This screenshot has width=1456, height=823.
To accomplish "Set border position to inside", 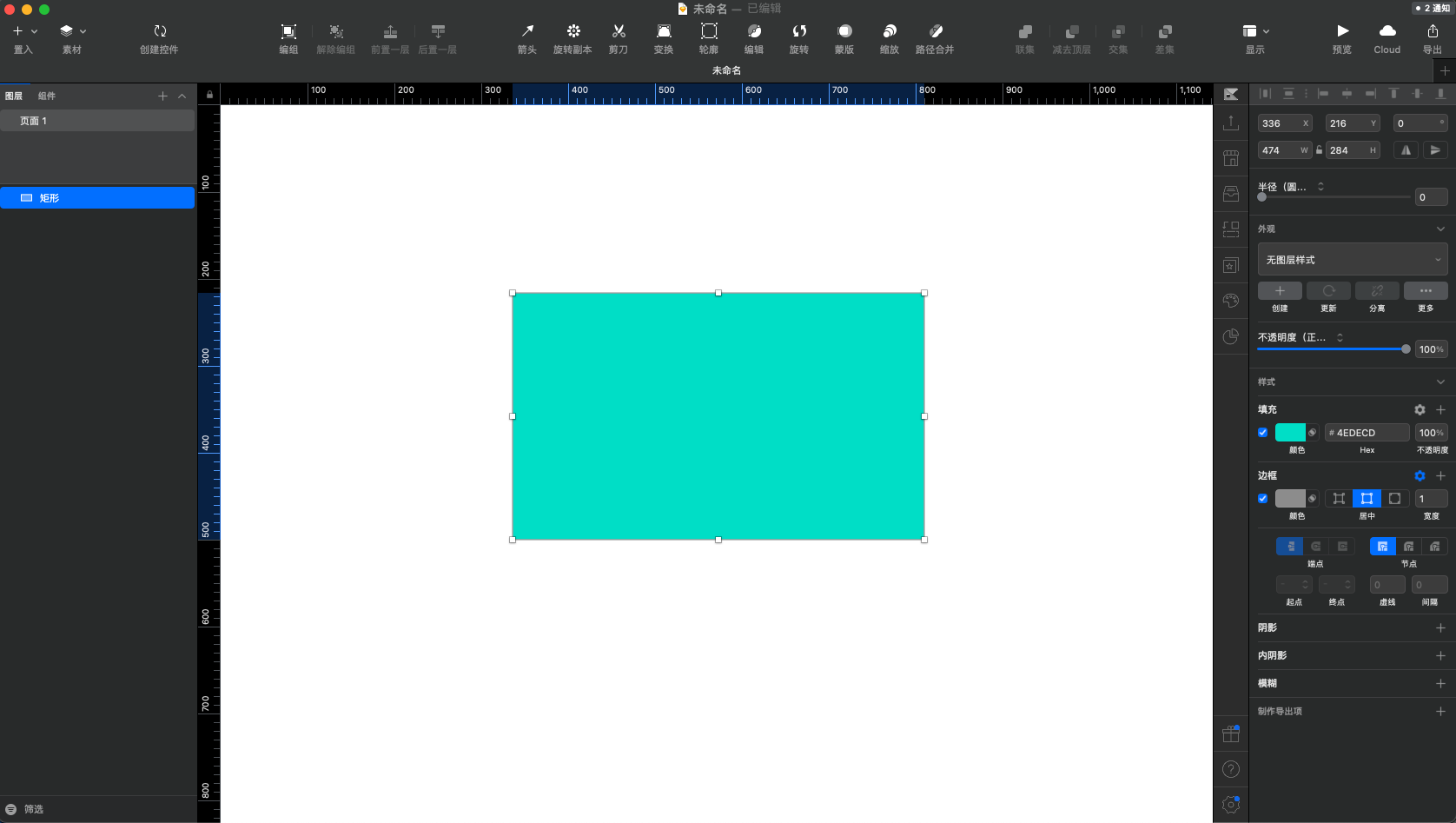I will (1339, 499).
